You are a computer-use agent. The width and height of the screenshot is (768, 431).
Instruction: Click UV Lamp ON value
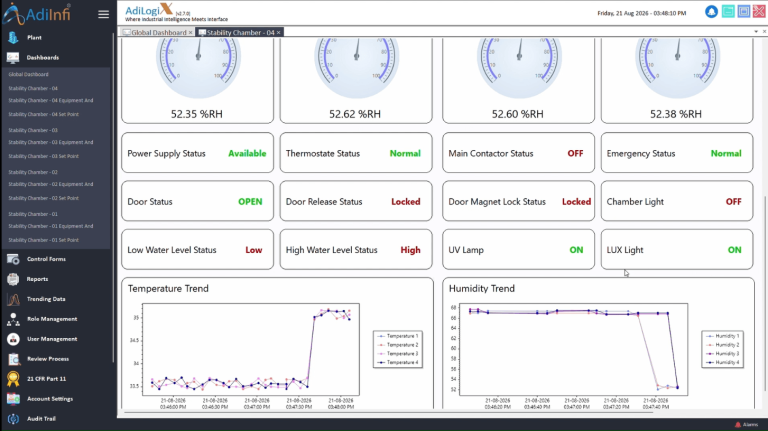point(576,250)
